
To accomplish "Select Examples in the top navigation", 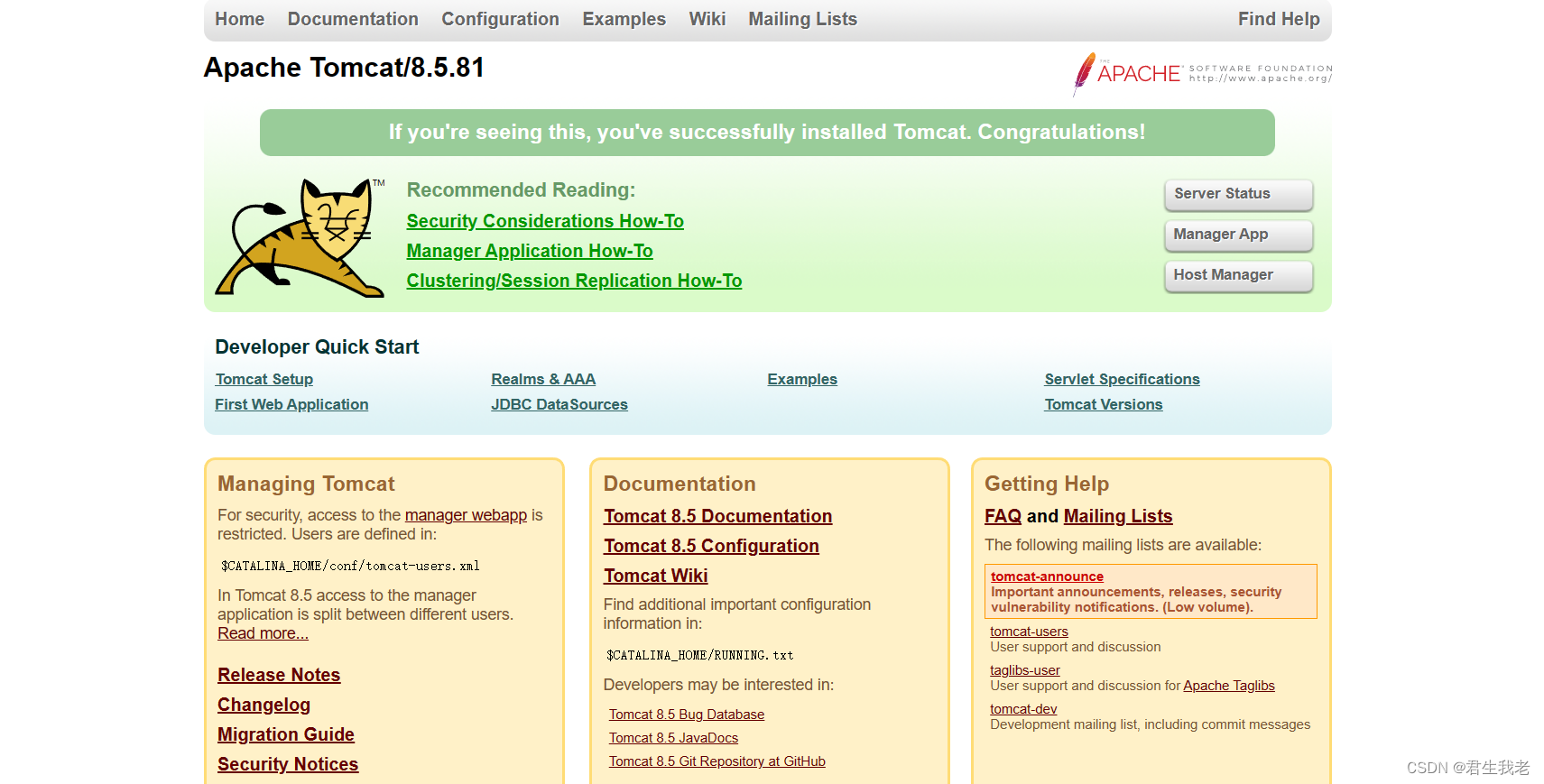I will point(624,19).
